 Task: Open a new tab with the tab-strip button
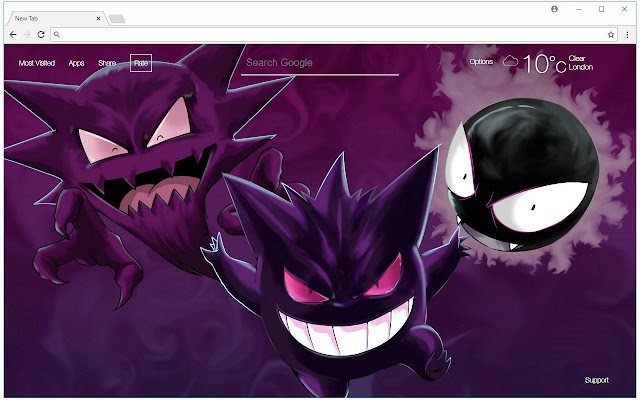click(x=117, y=19)
